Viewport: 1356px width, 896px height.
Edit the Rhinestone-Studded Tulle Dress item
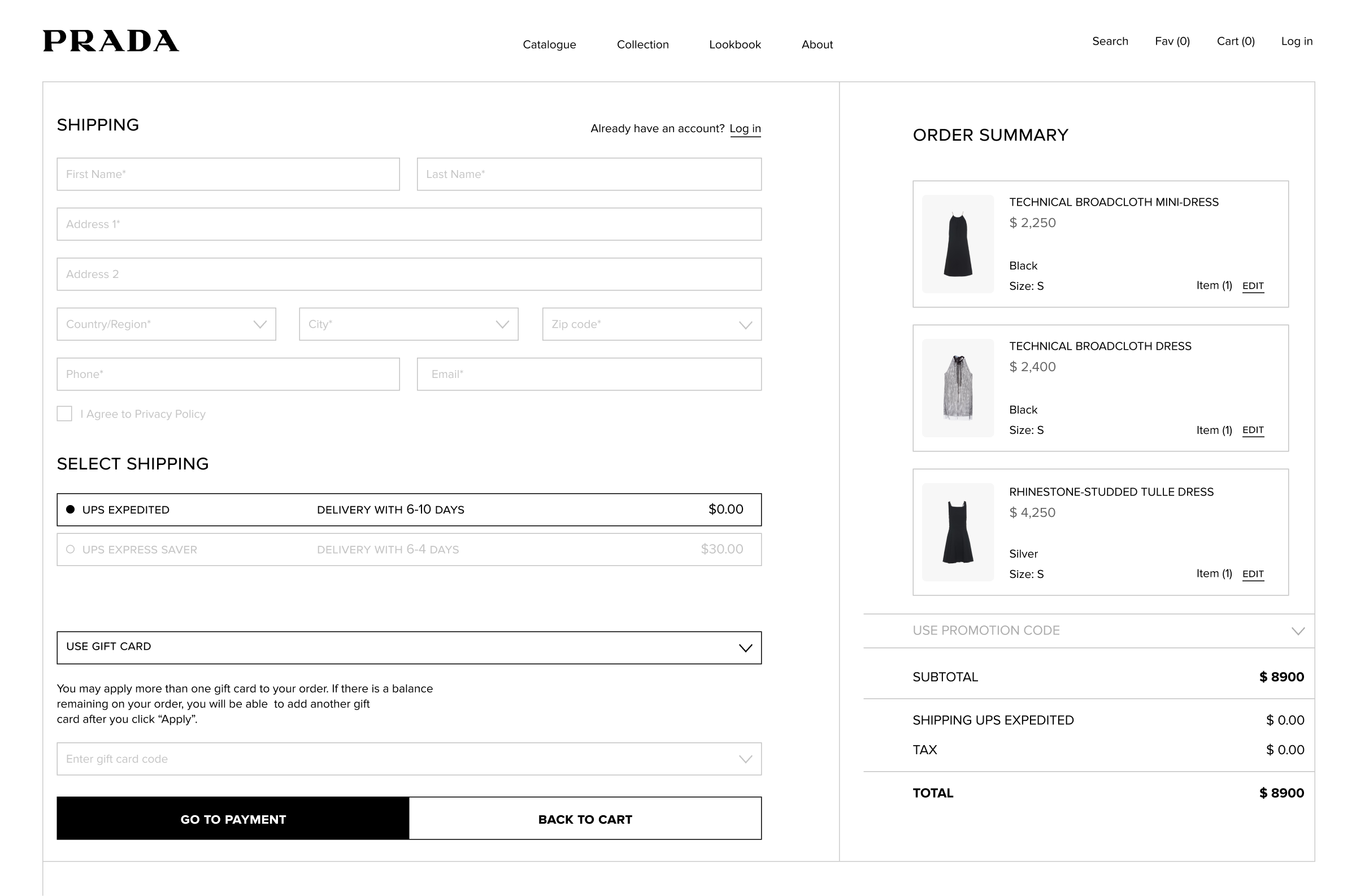coord(1253,574)
